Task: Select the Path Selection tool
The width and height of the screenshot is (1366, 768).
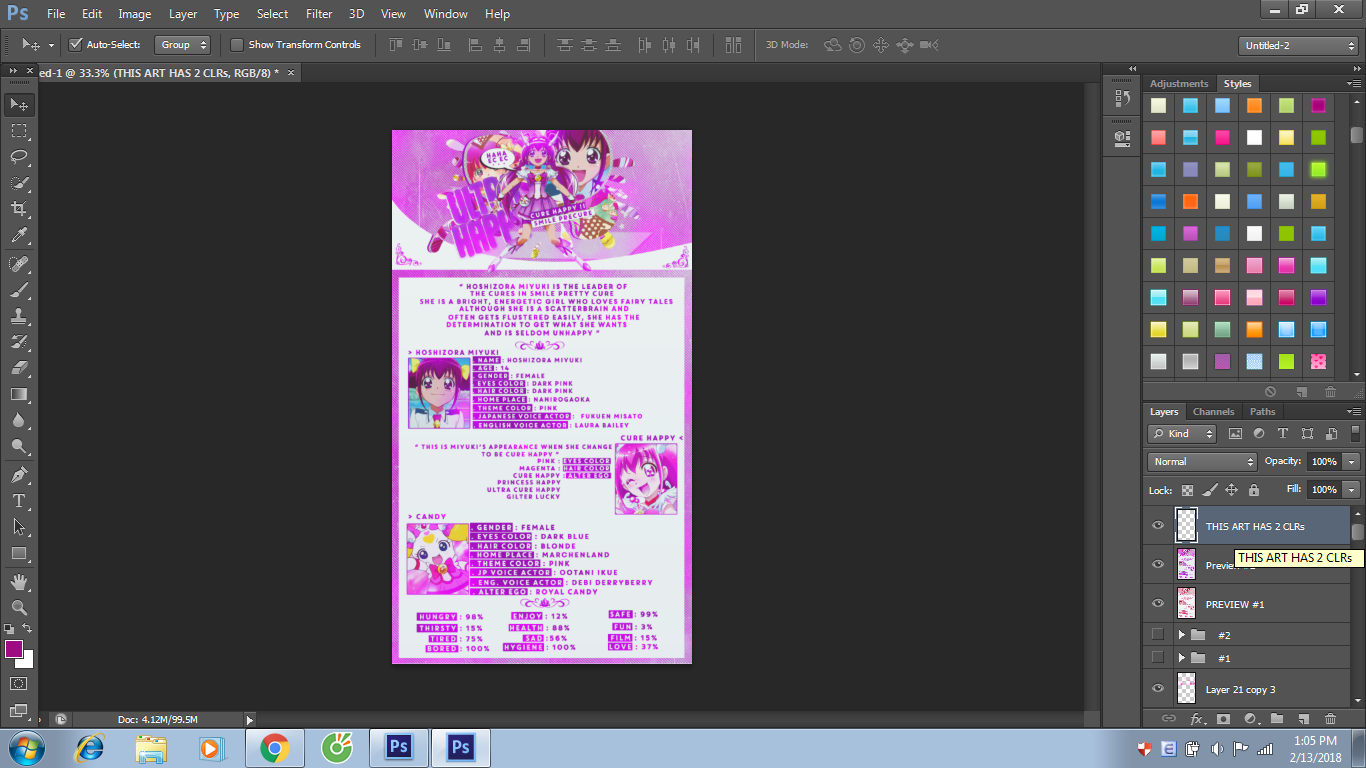Action: (x=19, y=526)
